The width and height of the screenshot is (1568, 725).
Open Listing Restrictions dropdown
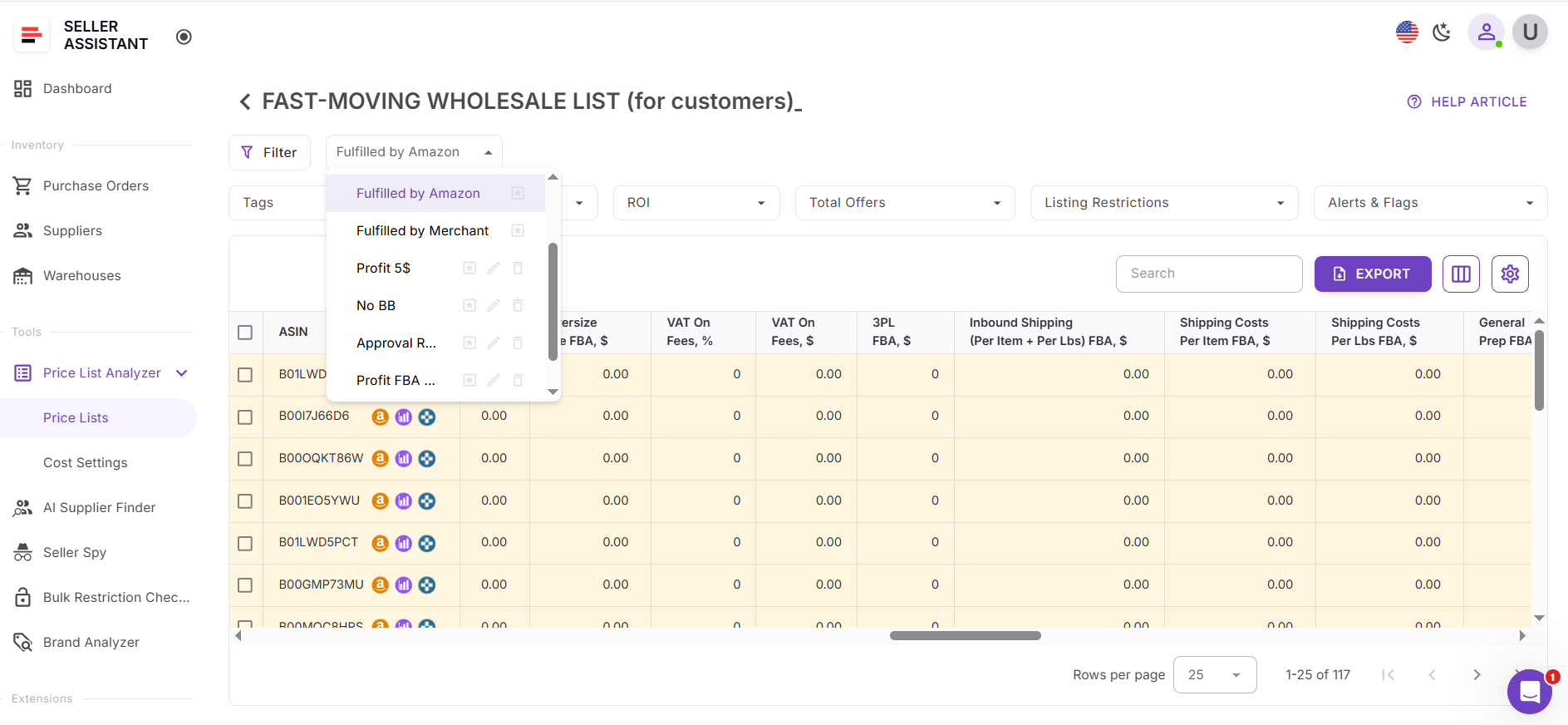pyautogui.click(x=1163, y=203)
